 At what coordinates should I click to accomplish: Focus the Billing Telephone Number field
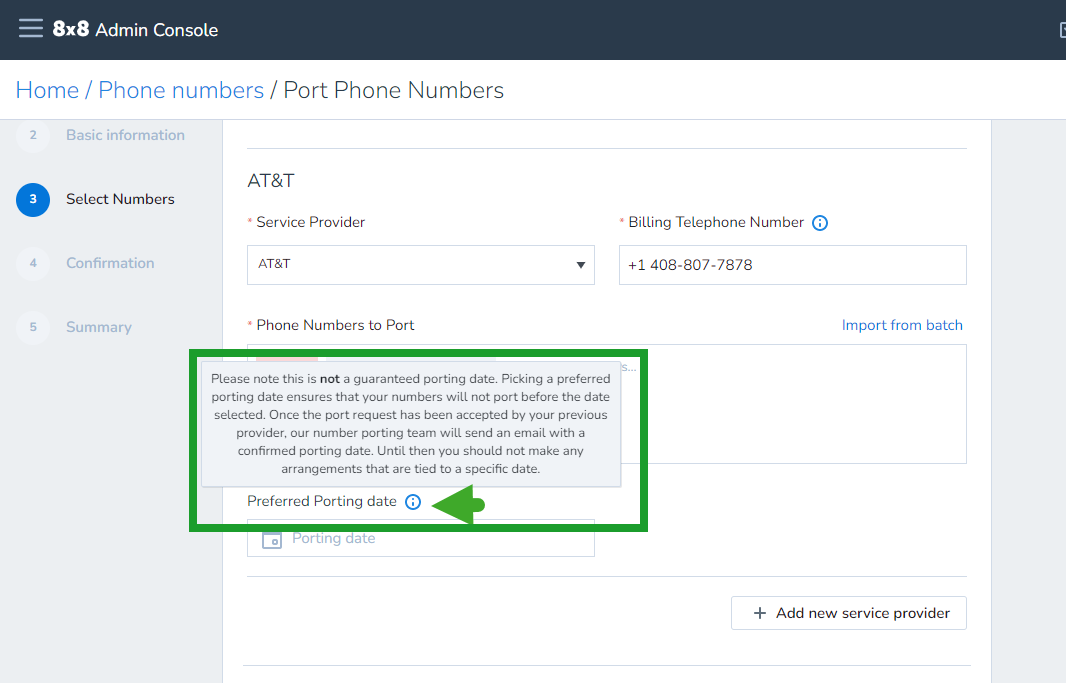click(793, 265)
